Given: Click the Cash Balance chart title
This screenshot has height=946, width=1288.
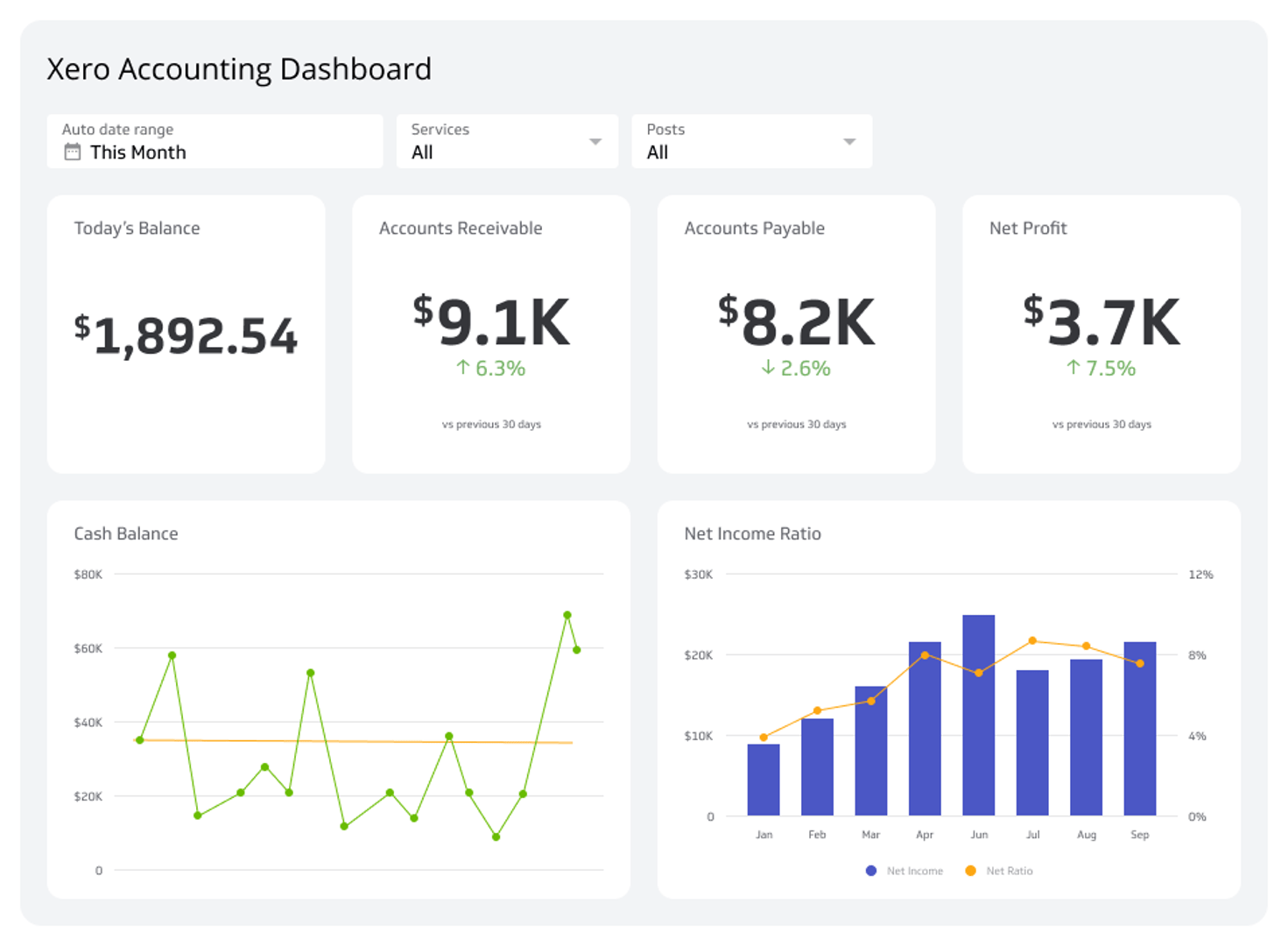Looking at the screenshot, I should coord(126,533).
